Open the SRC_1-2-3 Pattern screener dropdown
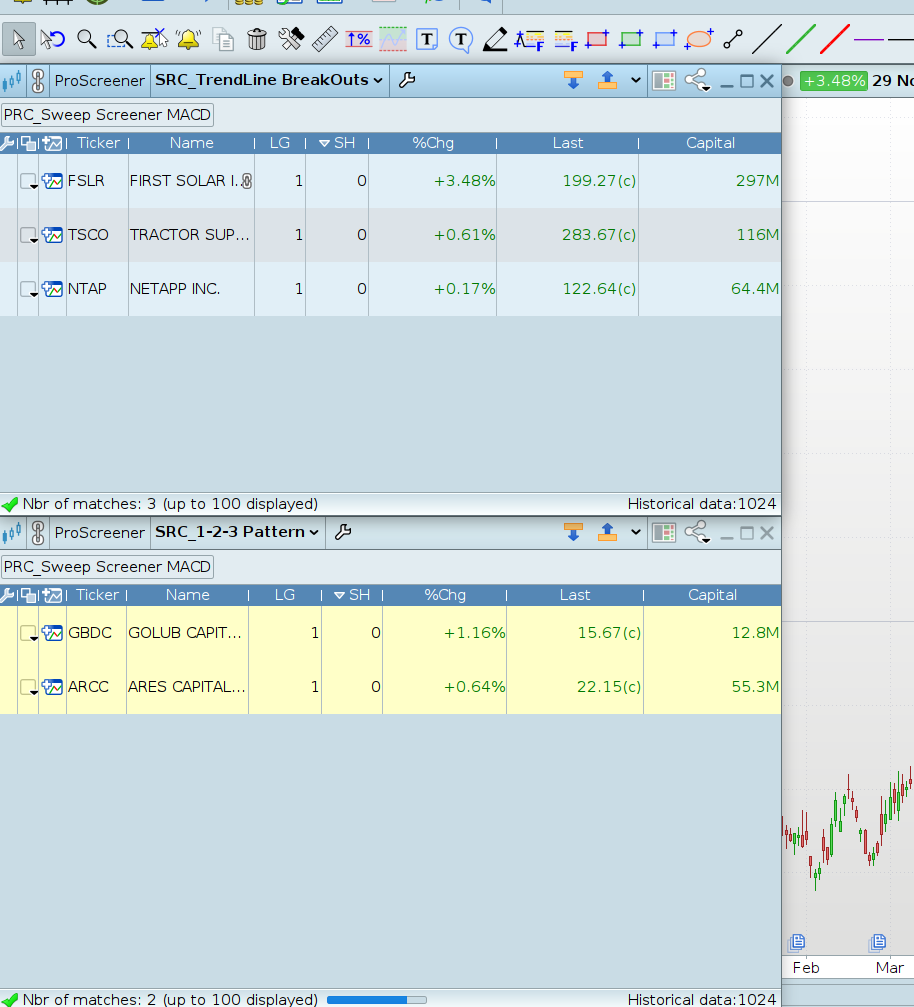This screenshot has height=1007, width=914. (237, 532)
